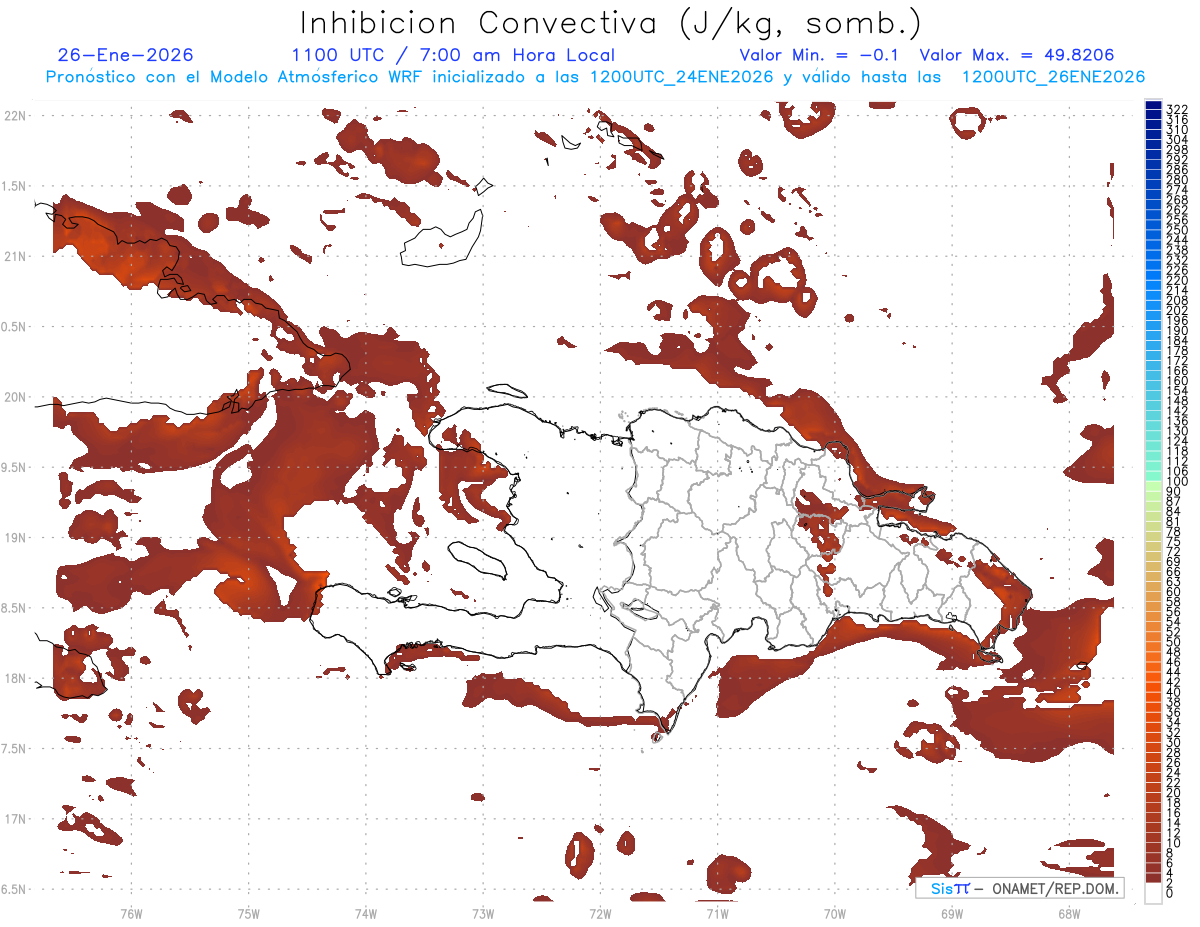Select the '0.5N' latitude tick label

pos(14,327)
